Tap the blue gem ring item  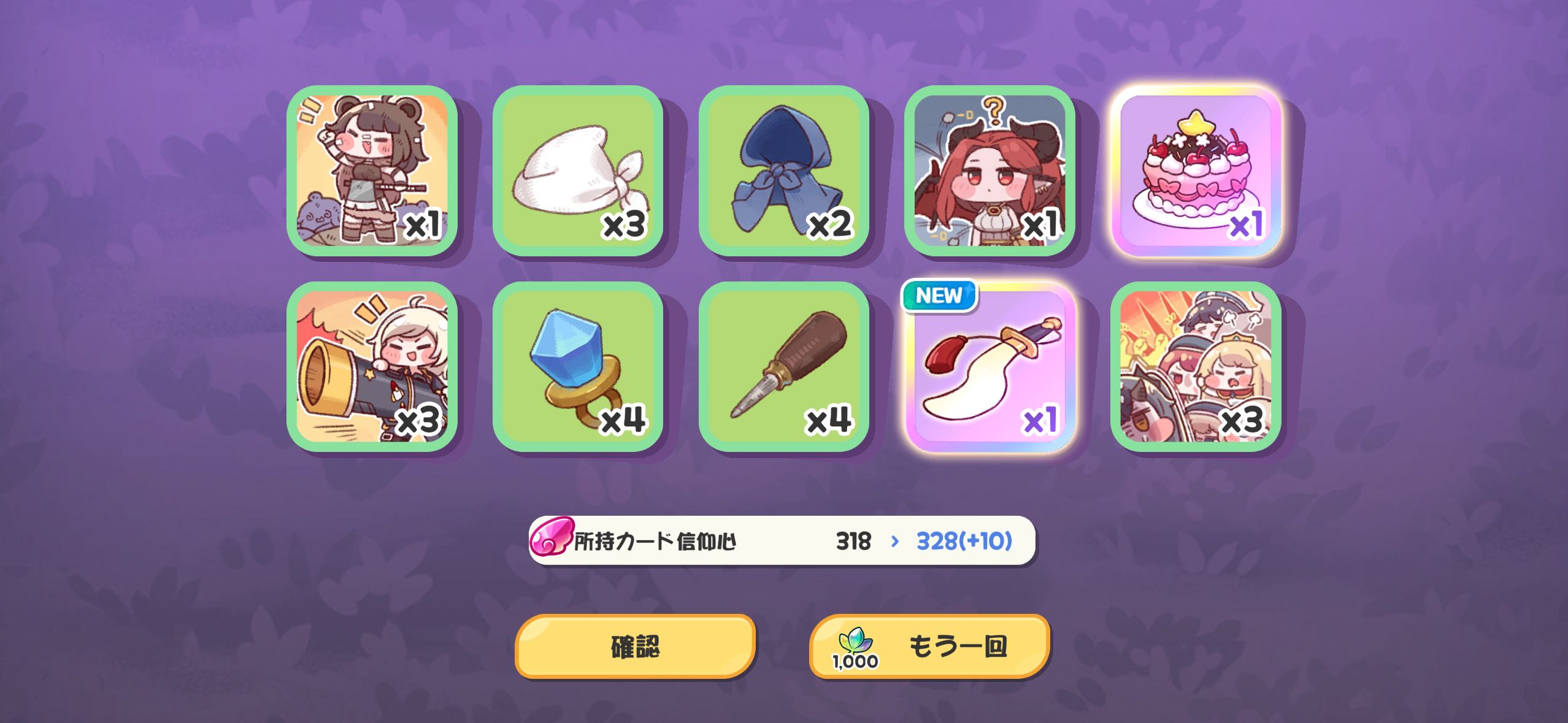pyautogui.click(x=578, y=367)
